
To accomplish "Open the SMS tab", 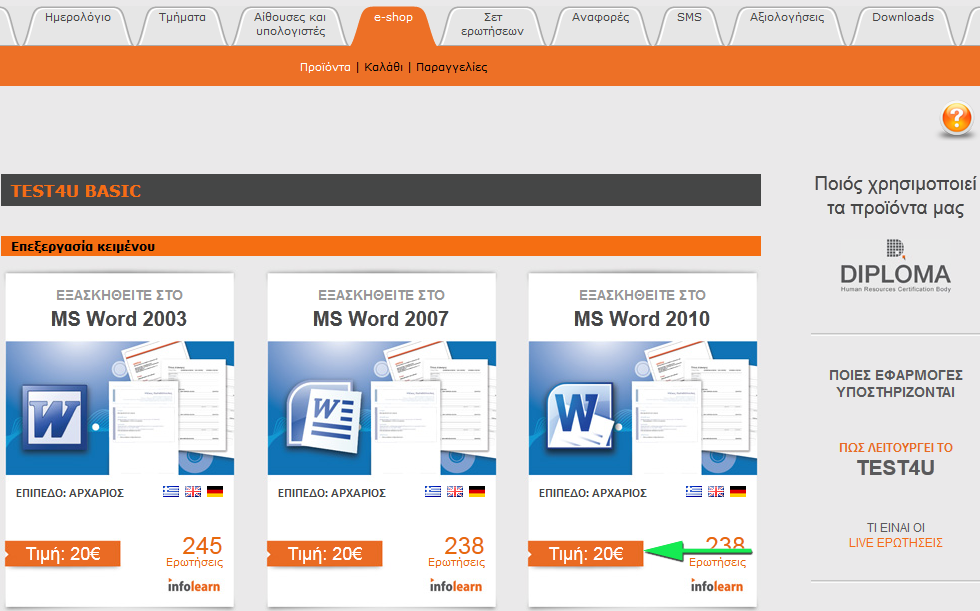I will (689, 24).
